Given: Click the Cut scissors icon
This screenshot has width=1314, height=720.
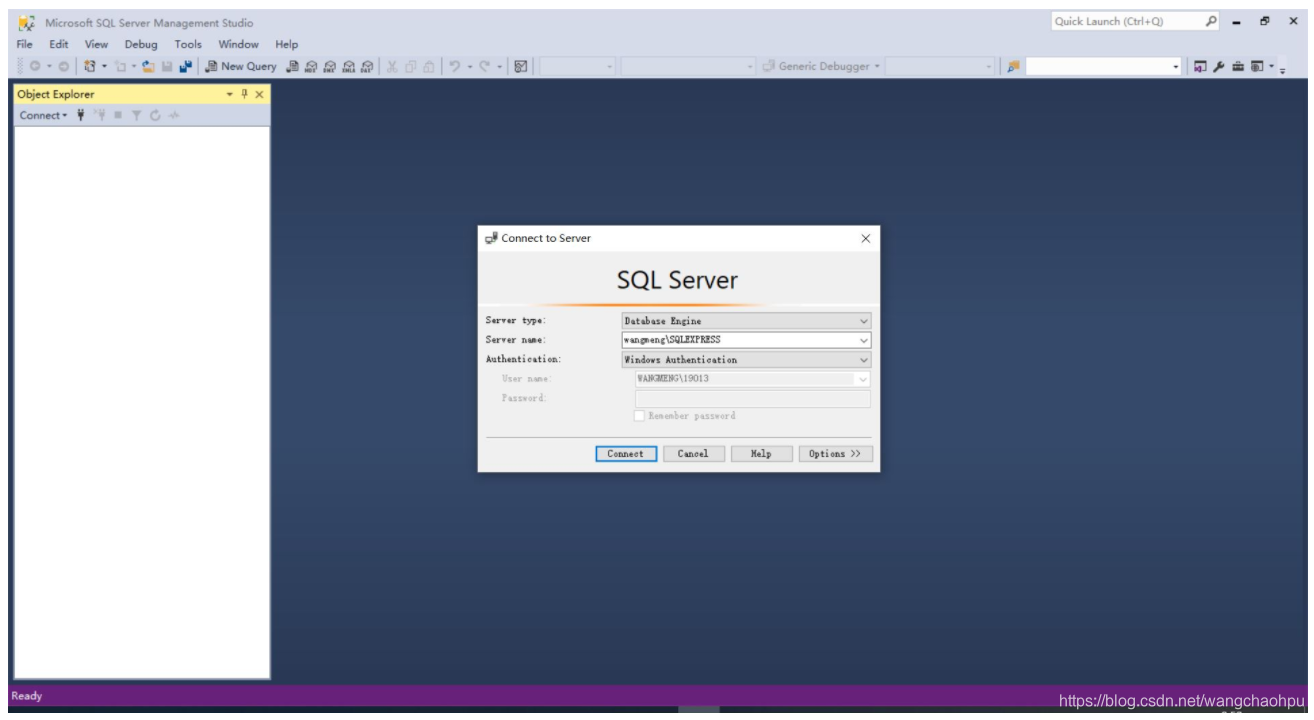Looking at the screenshot, I should (390, 66).
